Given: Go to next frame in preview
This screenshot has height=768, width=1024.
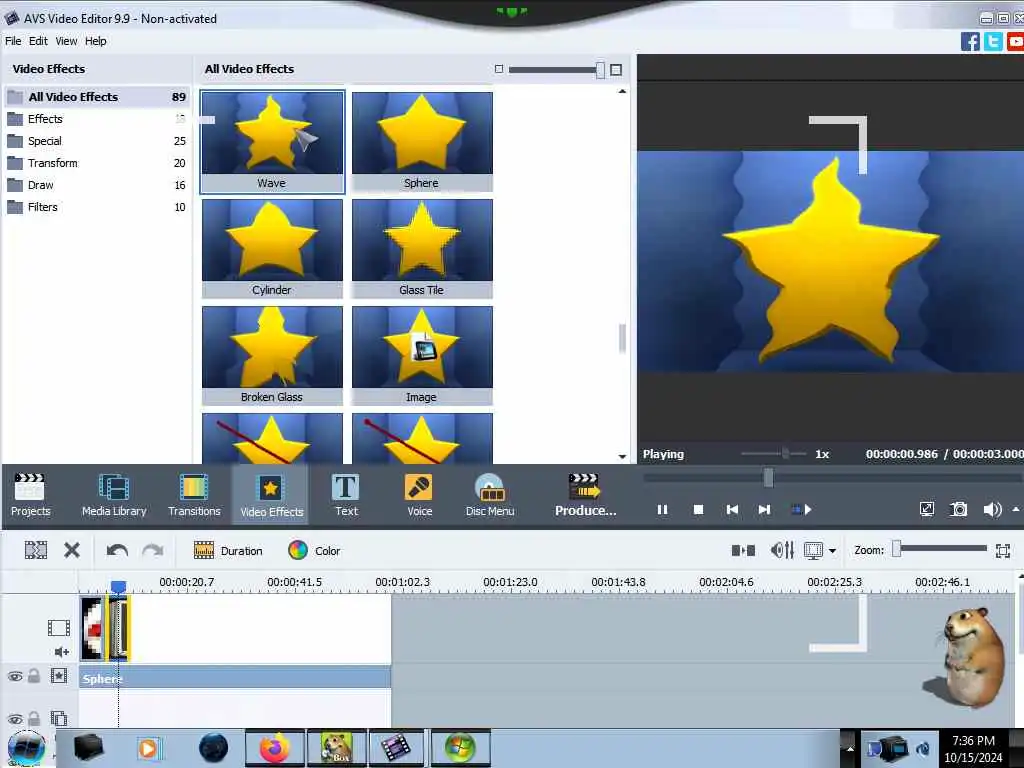Looking at the screenshot, I should (764, 509).
